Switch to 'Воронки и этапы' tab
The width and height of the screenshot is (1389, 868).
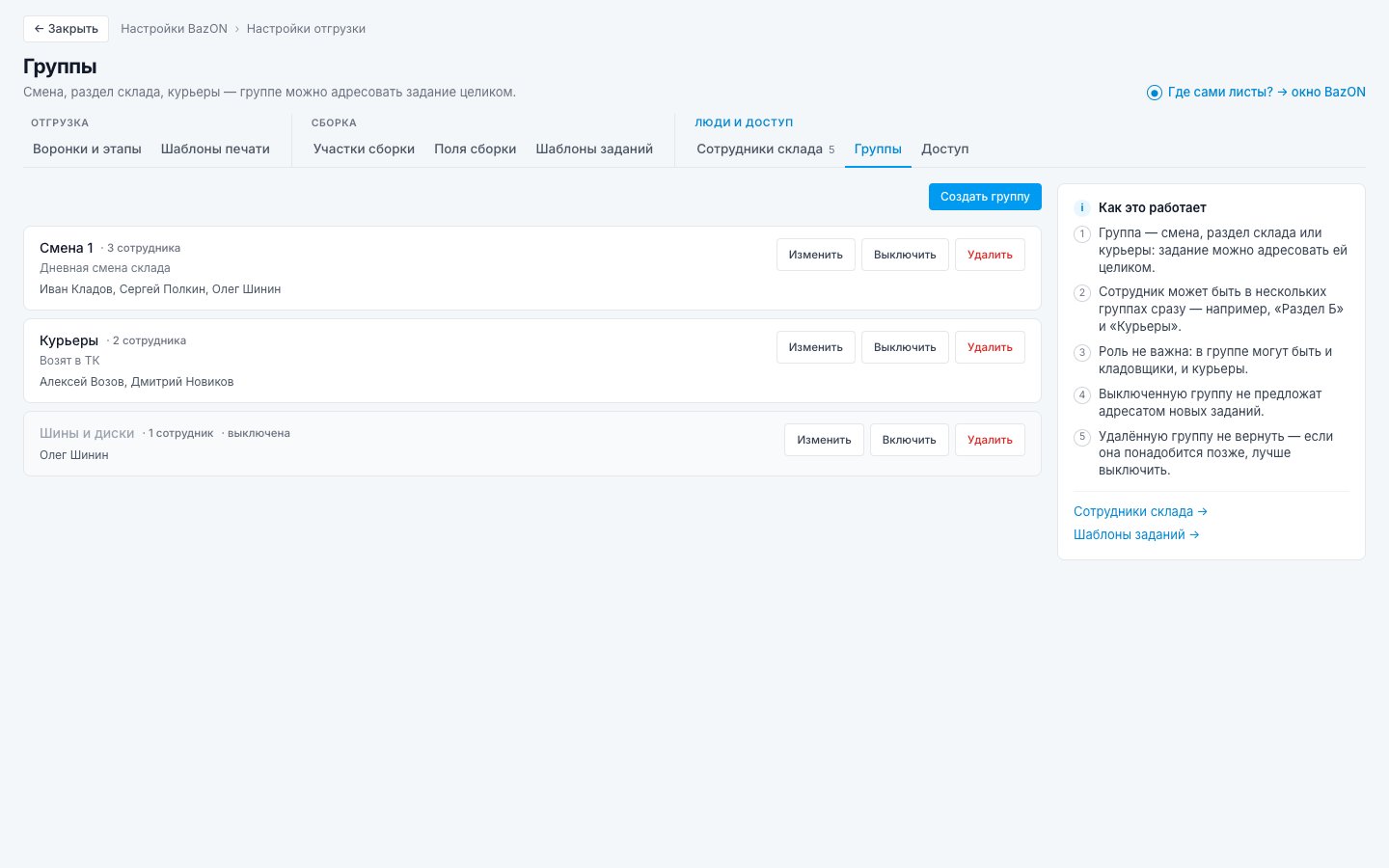click(x=87, y=149)
